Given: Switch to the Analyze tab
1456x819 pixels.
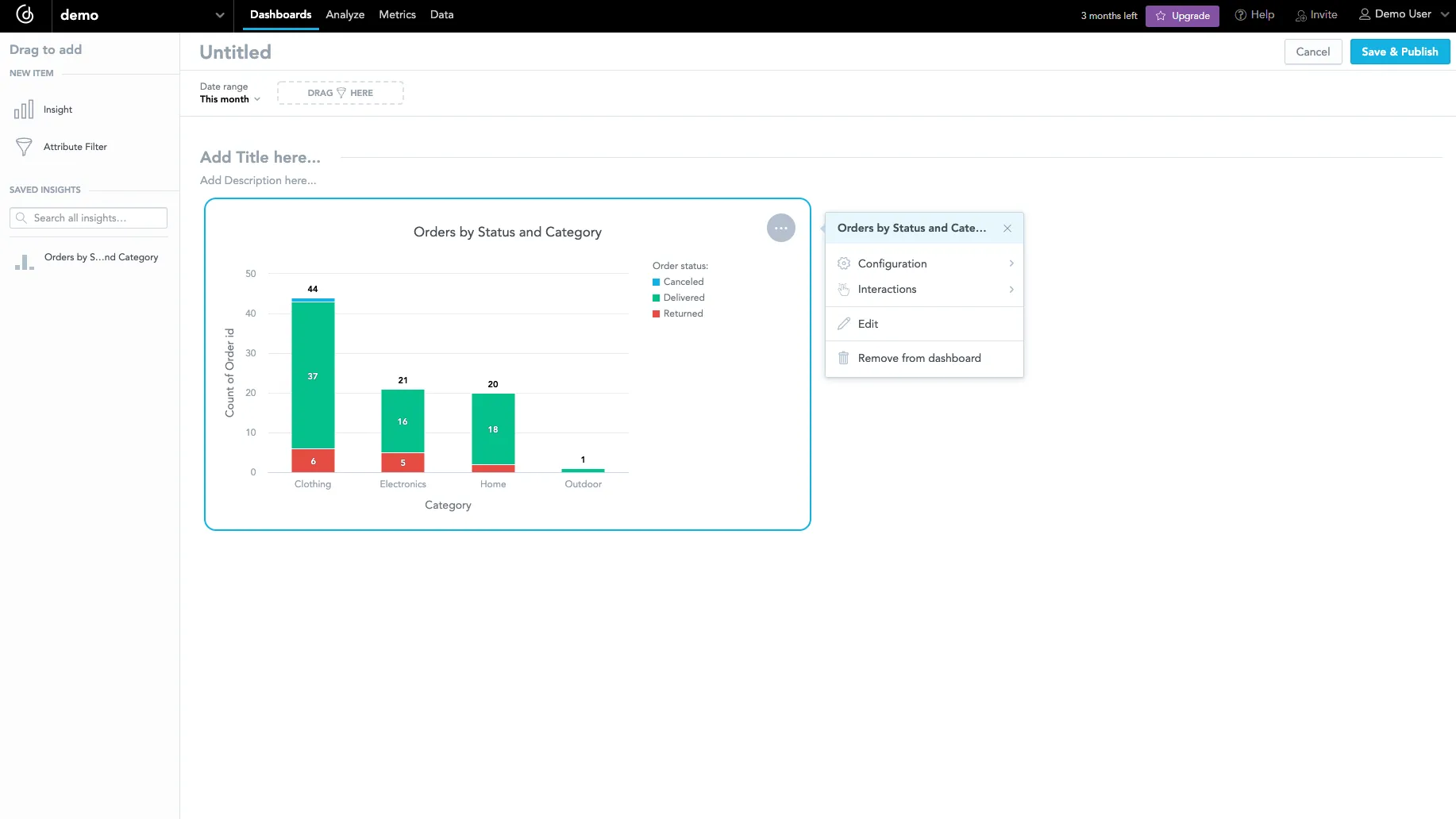Looking at the screenshot, I should (345, 14).
